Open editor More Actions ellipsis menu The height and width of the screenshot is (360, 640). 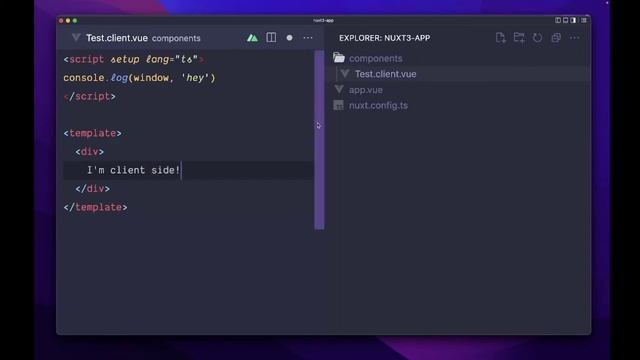[308, 38]
